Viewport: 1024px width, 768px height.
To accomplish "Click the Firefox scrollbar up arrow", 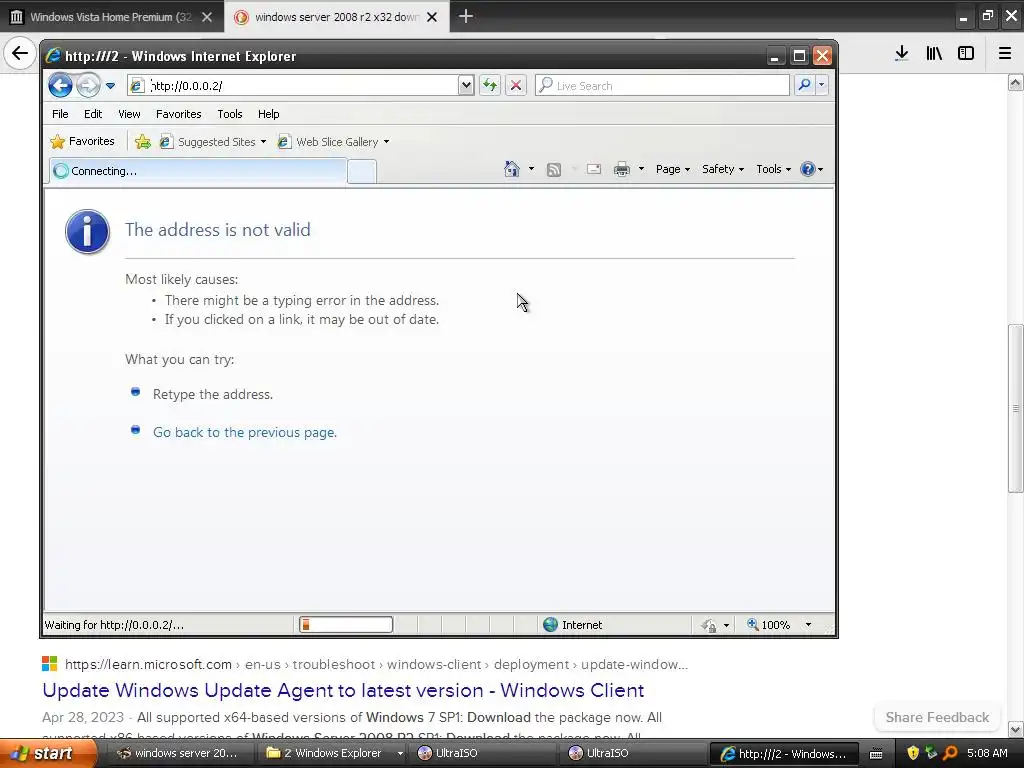I will click(x=1015, y=83).
